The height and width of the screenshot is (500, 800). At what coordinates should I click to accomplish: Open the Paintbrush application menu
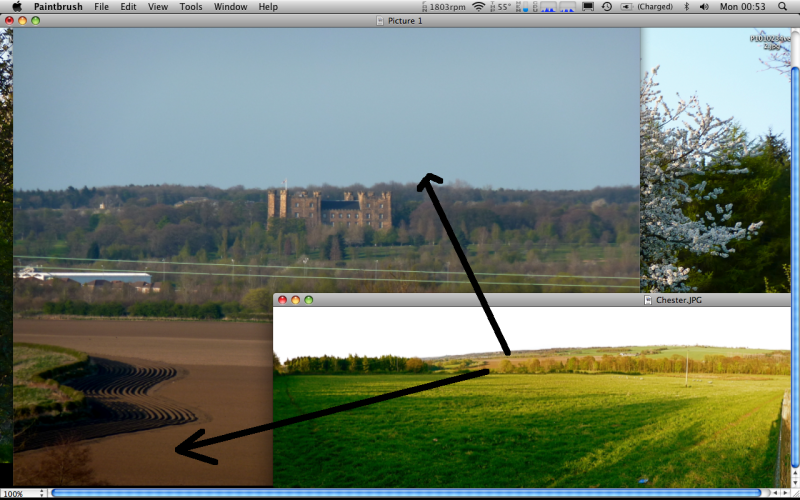tap(58, 7)
